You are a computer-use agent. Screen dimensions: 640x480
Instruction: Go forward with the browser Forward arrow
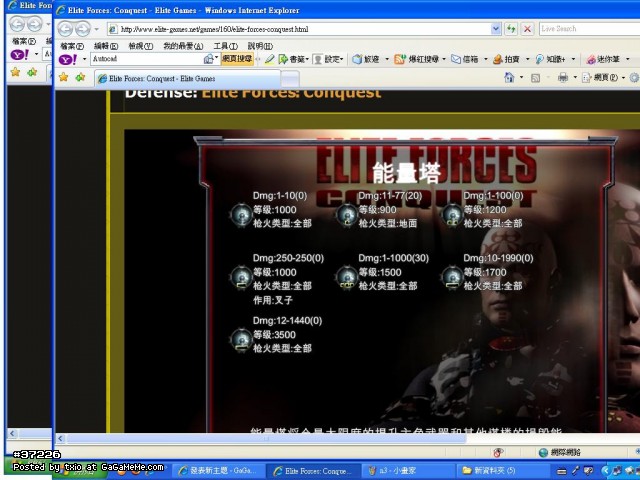point(83,29)
